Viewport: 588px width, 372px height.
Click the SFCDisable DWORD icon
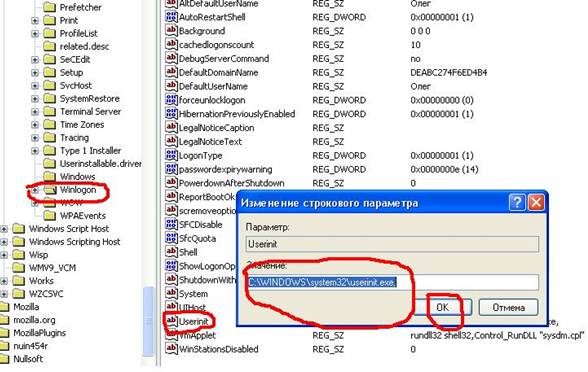point(171,224)
